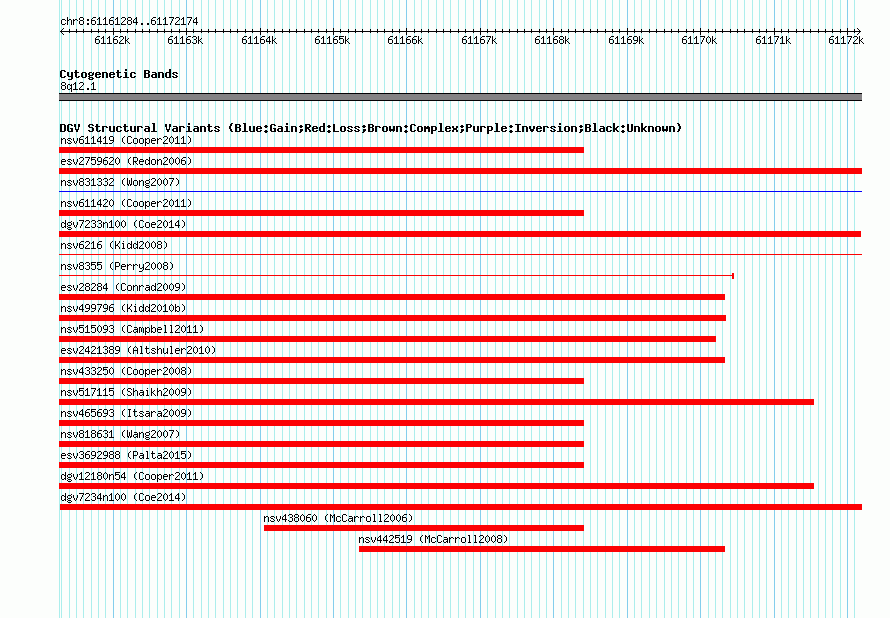Click the nsv8355 (Perry2008) label

pyautogui.click(x=117, y=266)
